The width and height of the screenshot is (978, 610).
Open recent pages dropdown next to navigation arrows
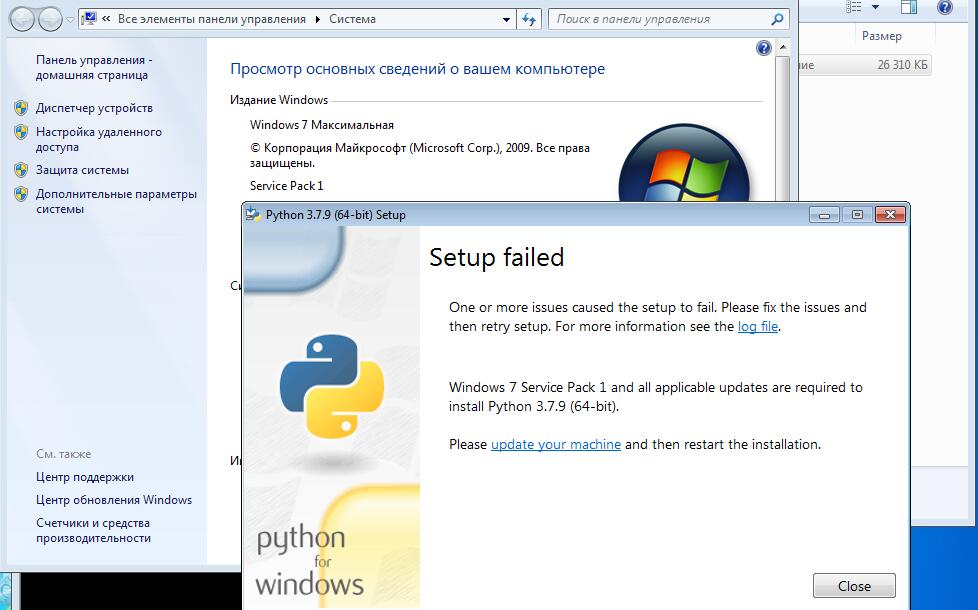coord(70,20)
